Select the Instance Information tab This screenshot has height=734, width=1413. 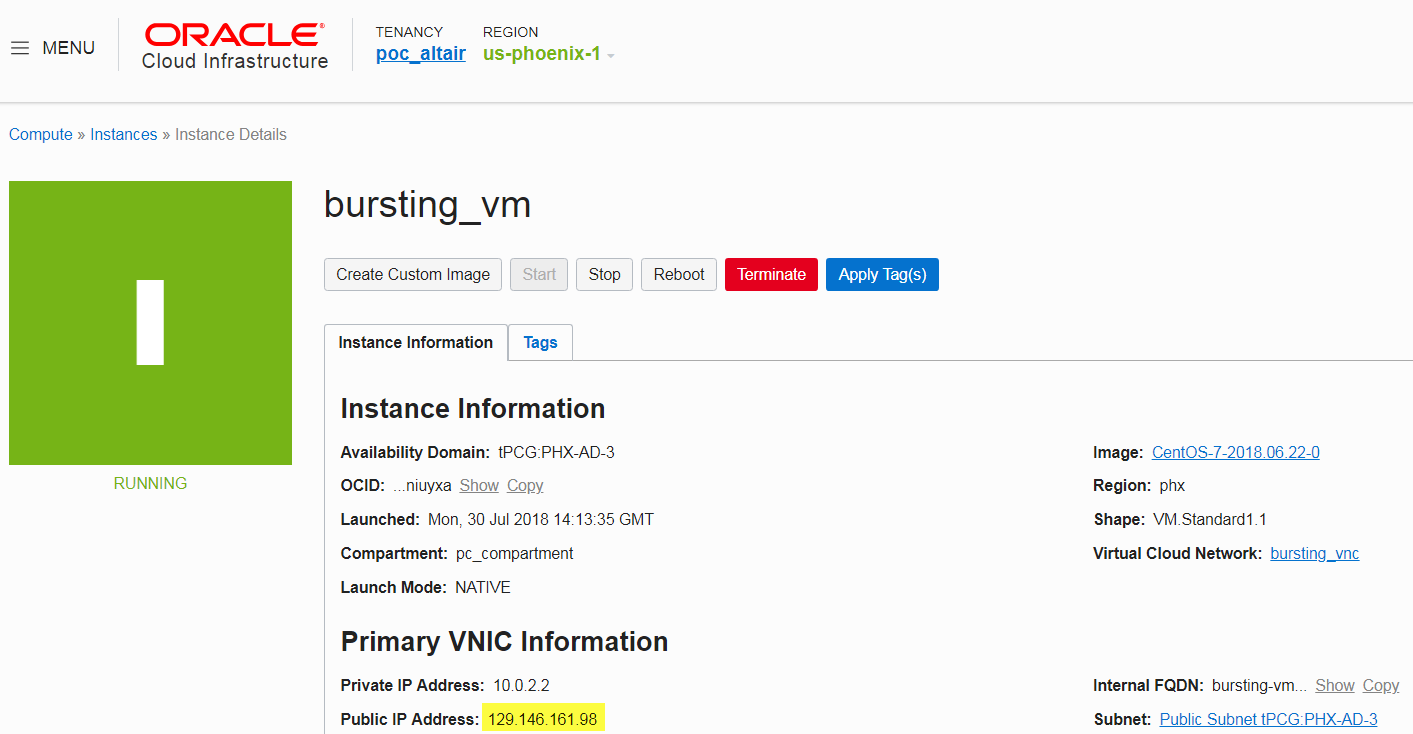[x=415, y=342]
